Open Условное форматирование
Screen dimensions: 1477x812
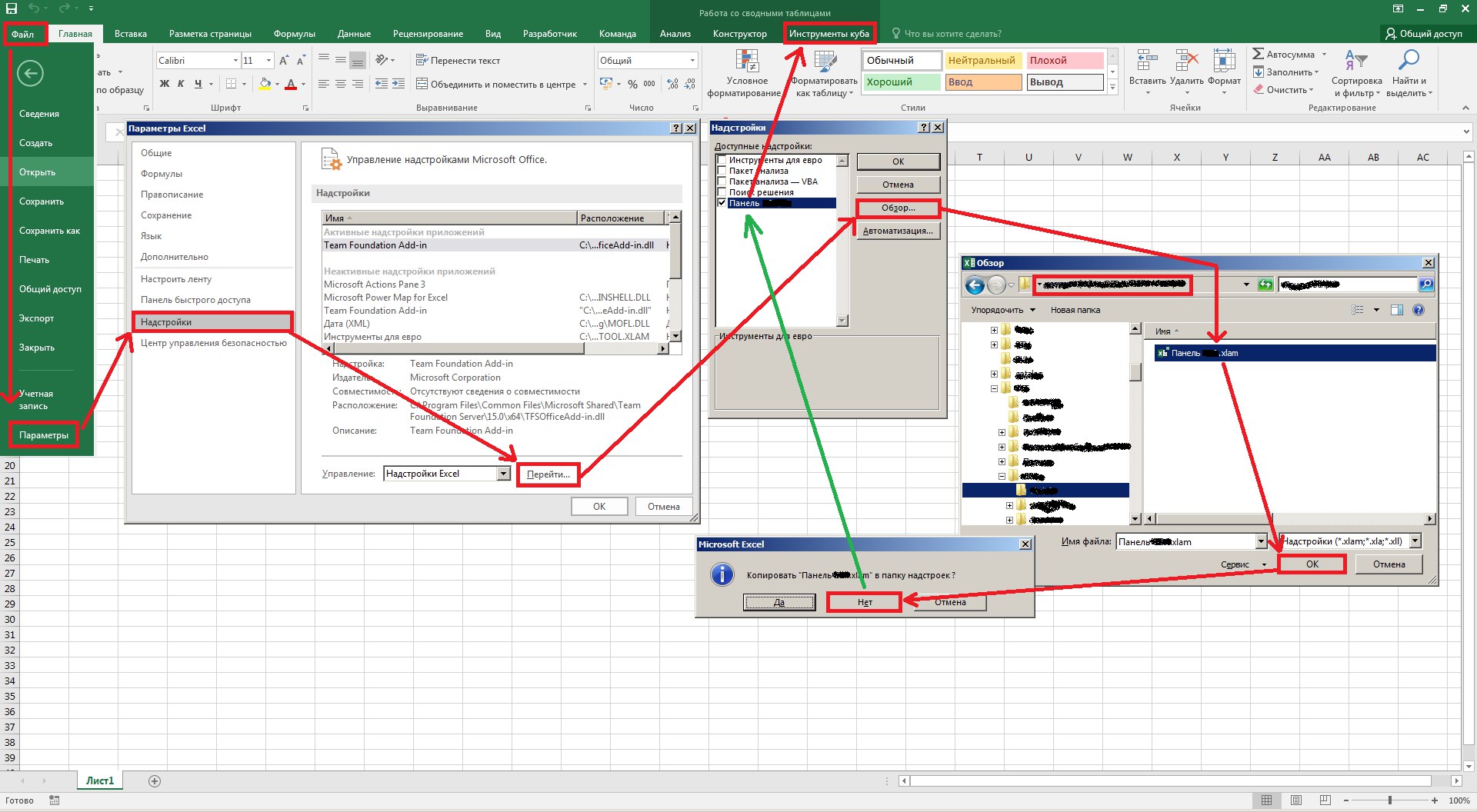tap(746, 74)
